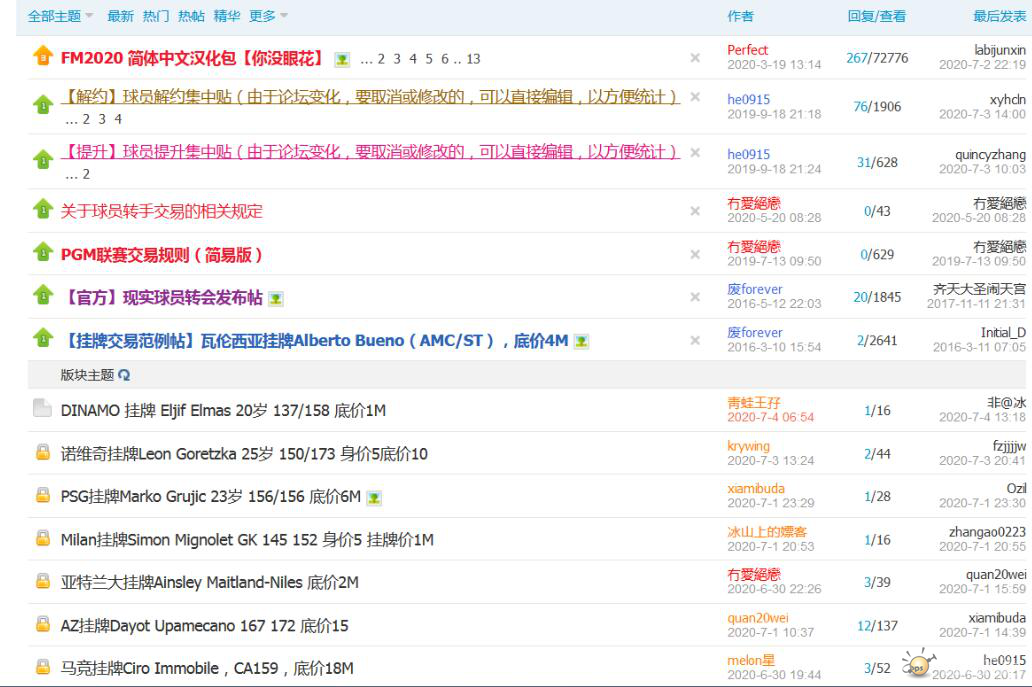
Task: Open the 全部主题 dropdown filter
Action: [60, 16]
